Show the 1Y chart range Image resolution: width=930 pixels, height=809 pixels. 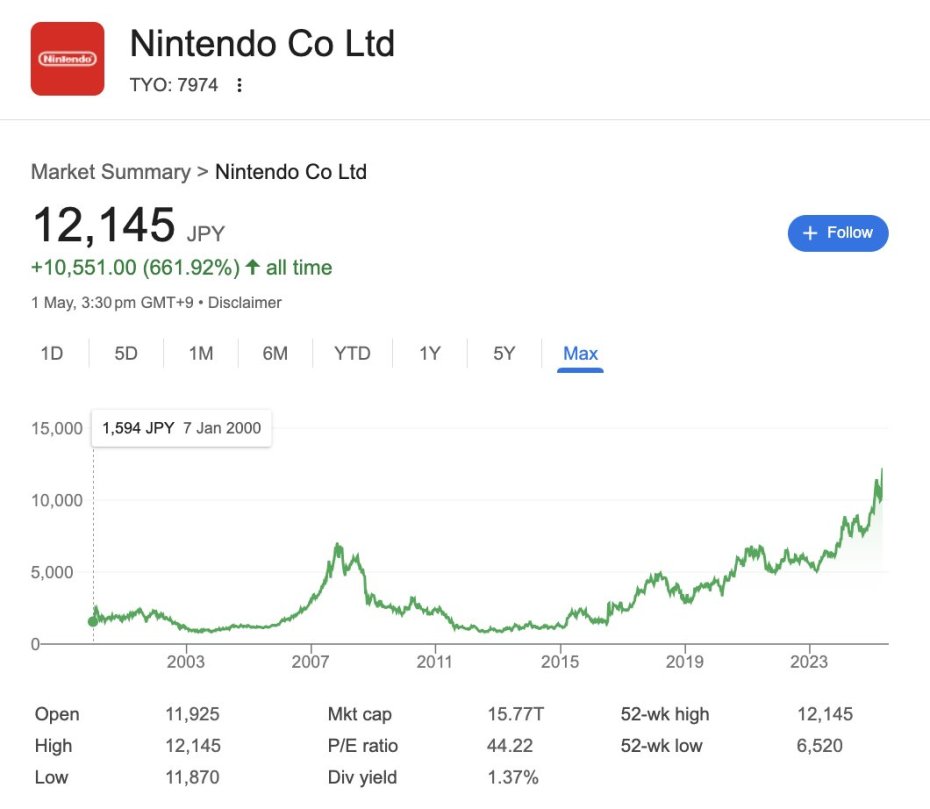pyautogui.click(x=430, y=353)
